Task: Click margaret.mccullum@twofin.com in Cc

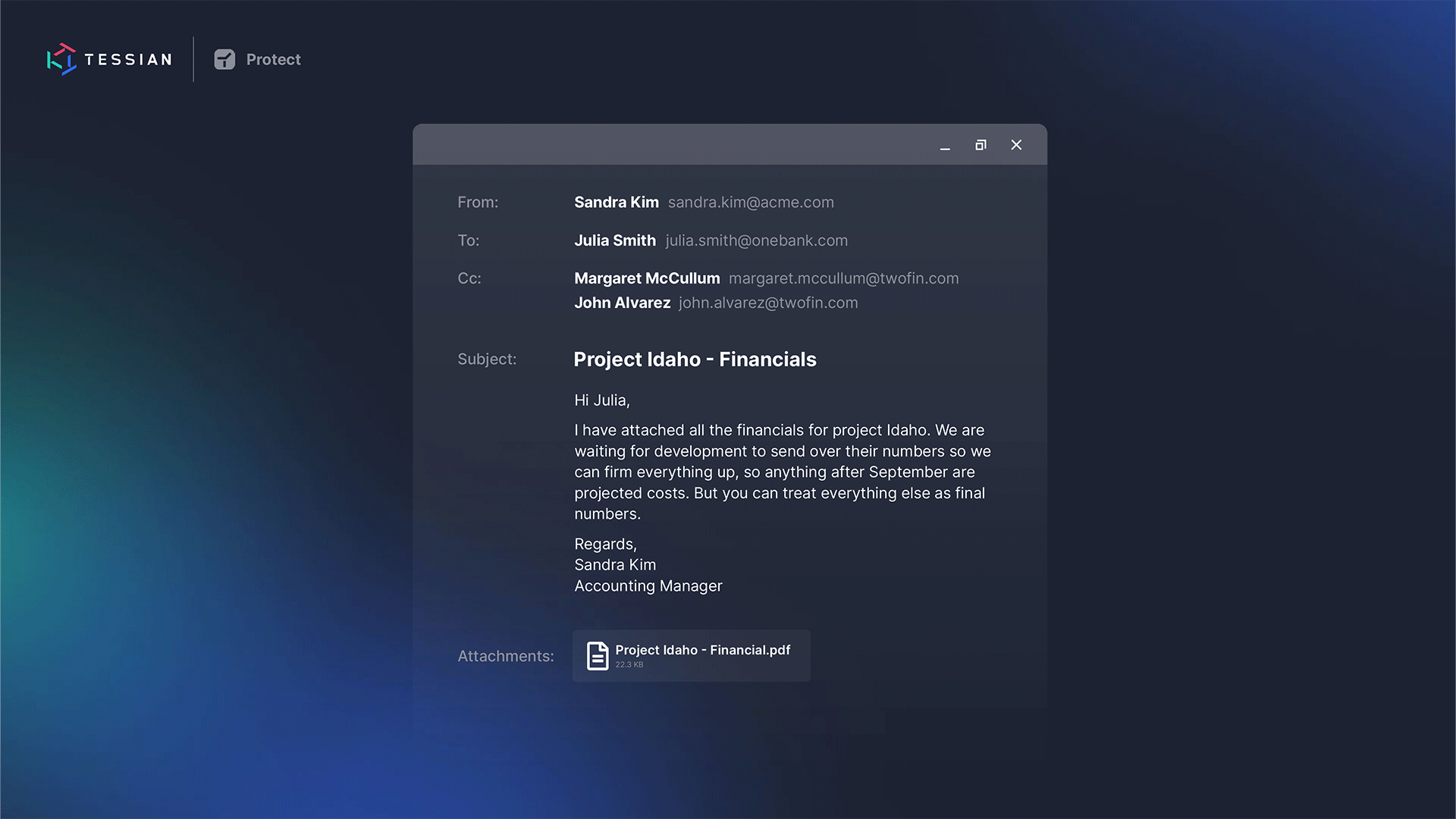Action: [843, 278]
